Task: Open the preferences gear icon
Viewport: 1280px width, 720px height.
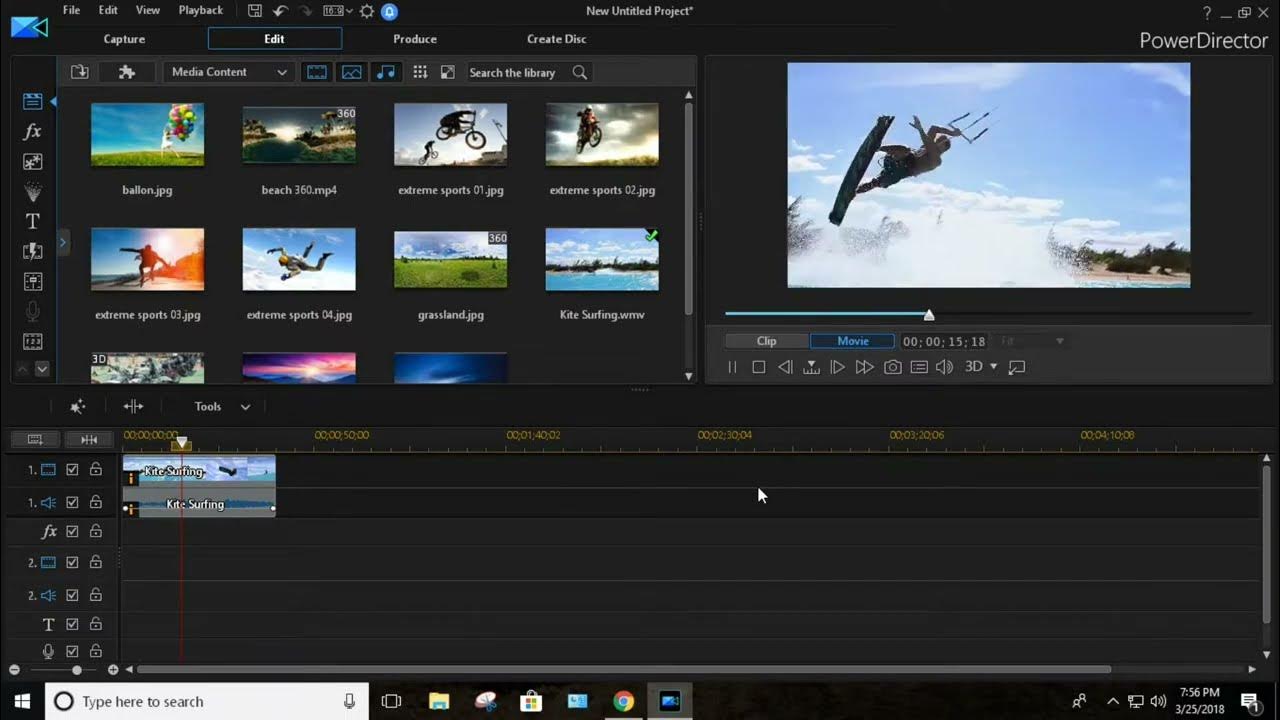Action: (x=367, y=11)
